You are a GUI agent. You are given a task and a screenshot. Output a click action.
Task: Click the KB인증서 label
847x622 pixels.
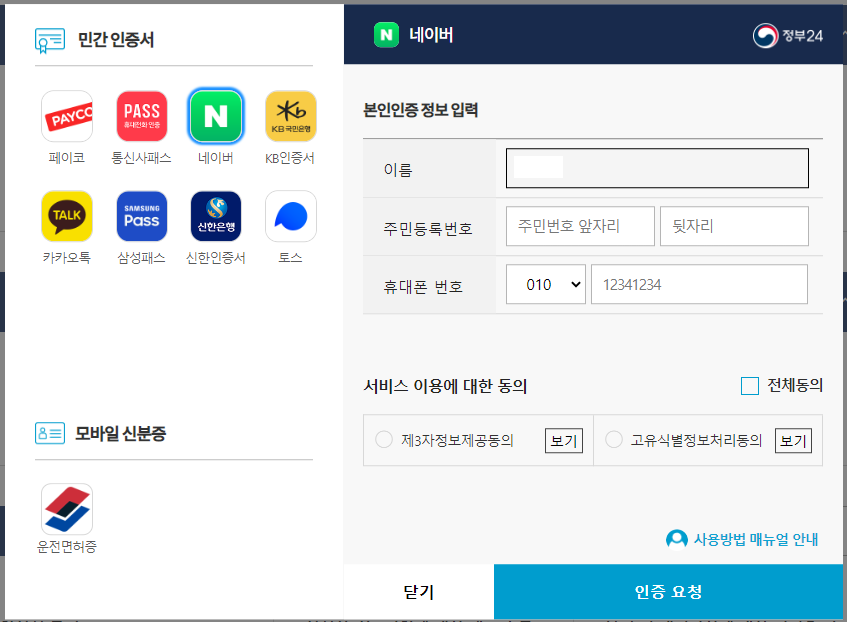tap(290, 158)
